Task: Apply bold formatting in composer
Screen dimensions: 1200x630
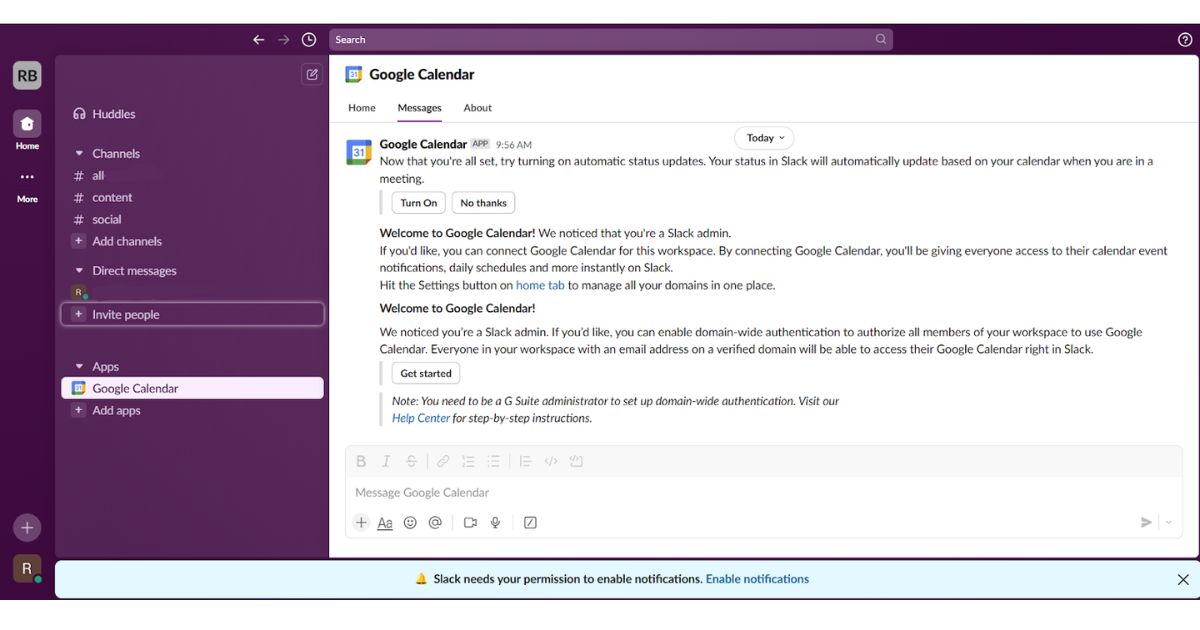Action: click(361, 461)
